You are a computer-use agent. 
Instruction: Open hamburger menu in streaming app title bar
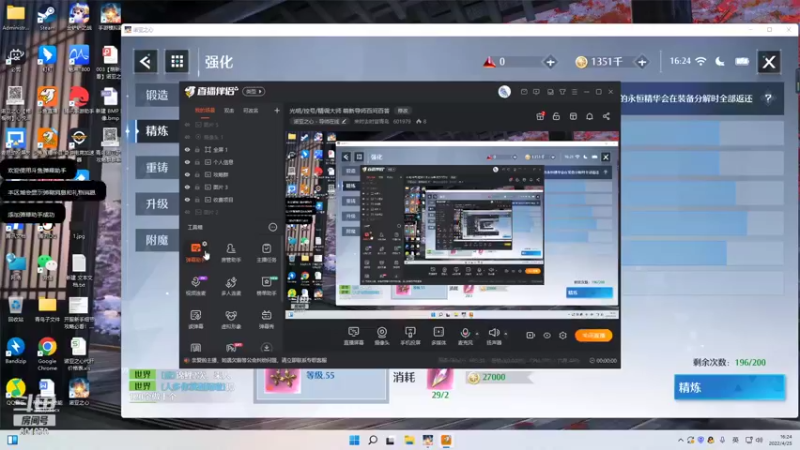click(574, 92)
